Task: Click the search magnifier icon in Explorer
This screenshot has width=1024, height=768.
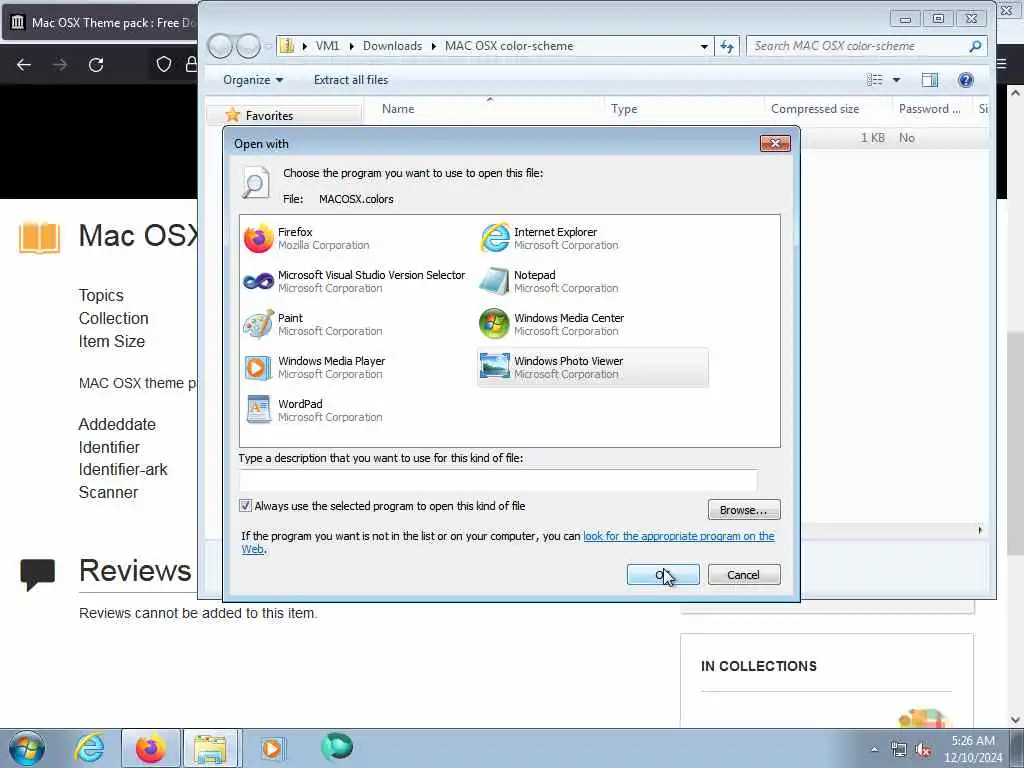Action: (975, 46)
